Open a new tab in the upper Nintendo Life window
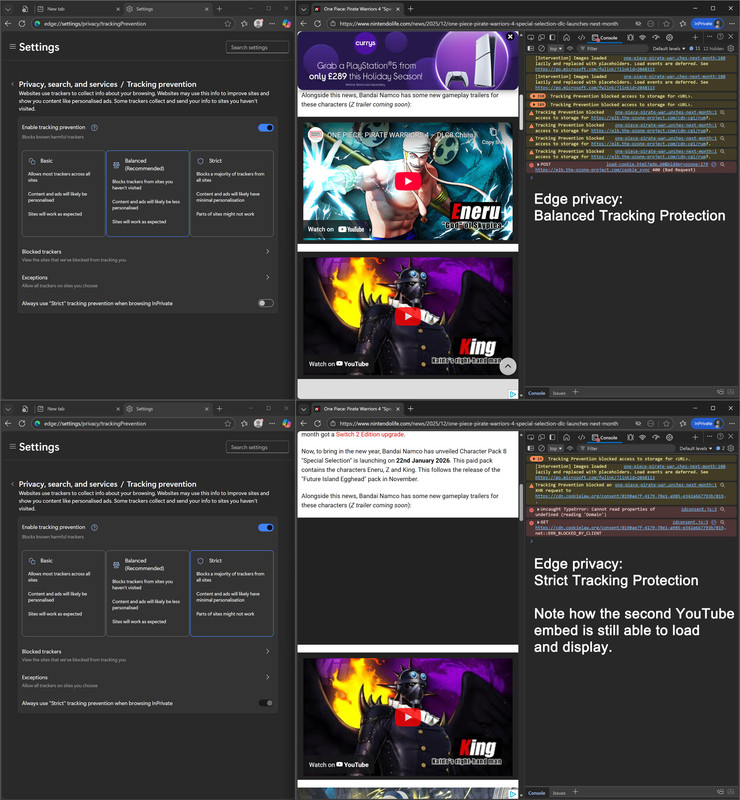This screenshot has height=800, width=740. point(410,9)
